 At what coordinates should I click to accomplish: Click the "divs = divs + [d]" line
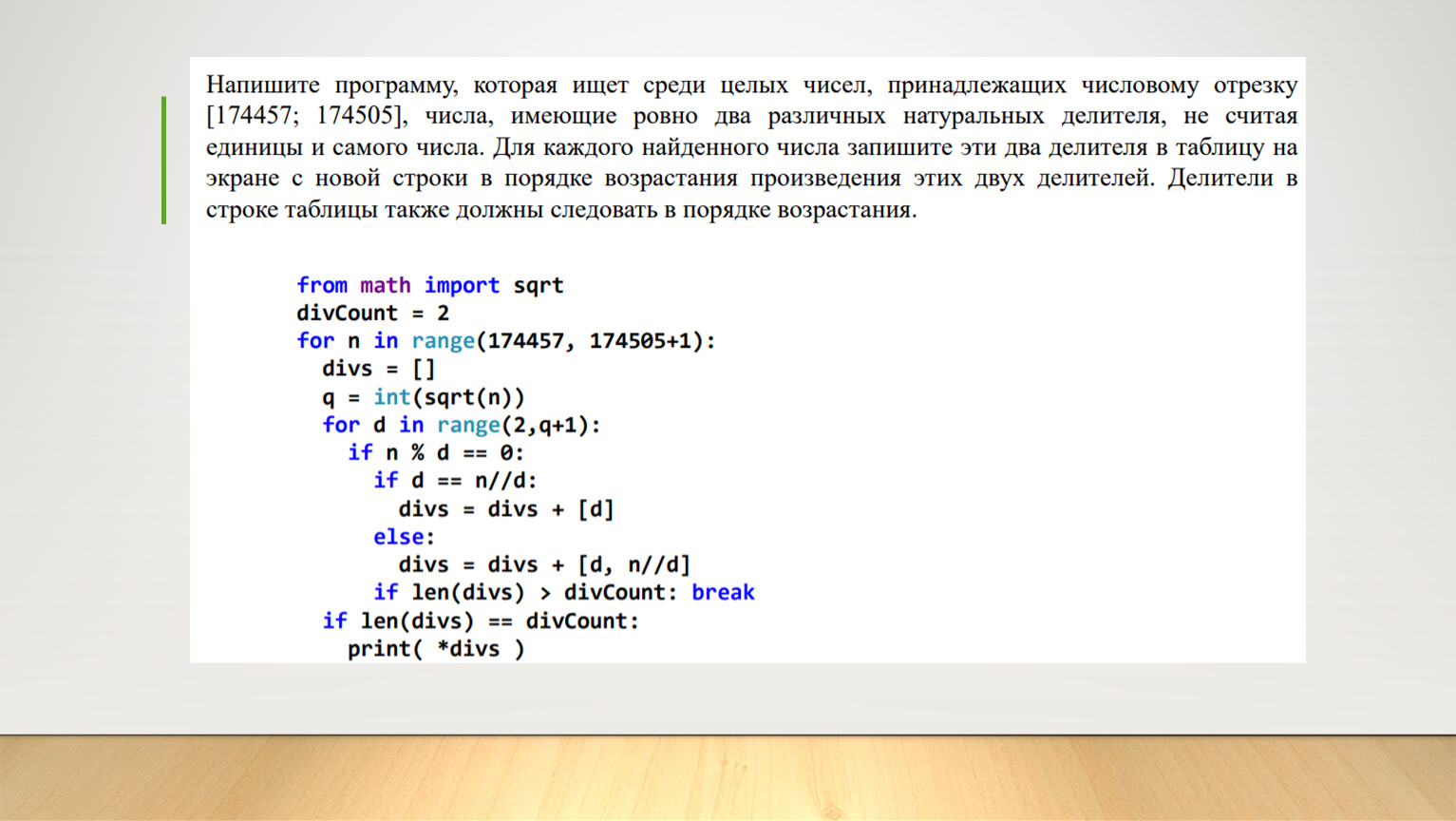point(505,509)
